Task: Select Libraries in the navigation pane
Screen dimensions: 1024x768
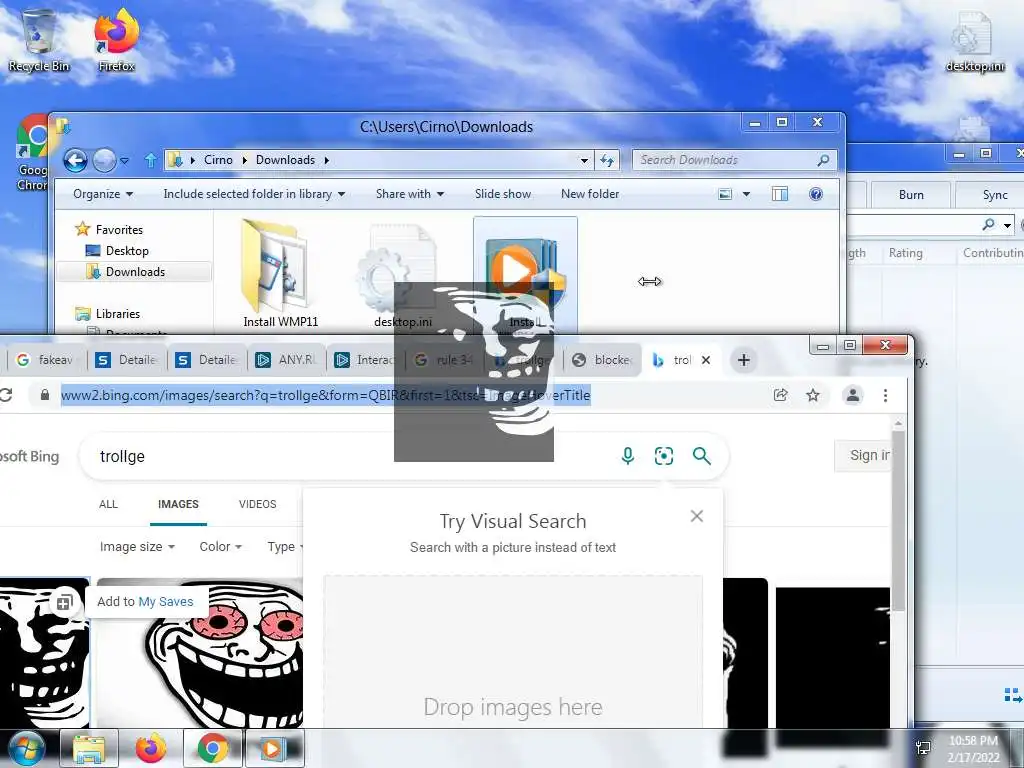Action: point(118,314)
